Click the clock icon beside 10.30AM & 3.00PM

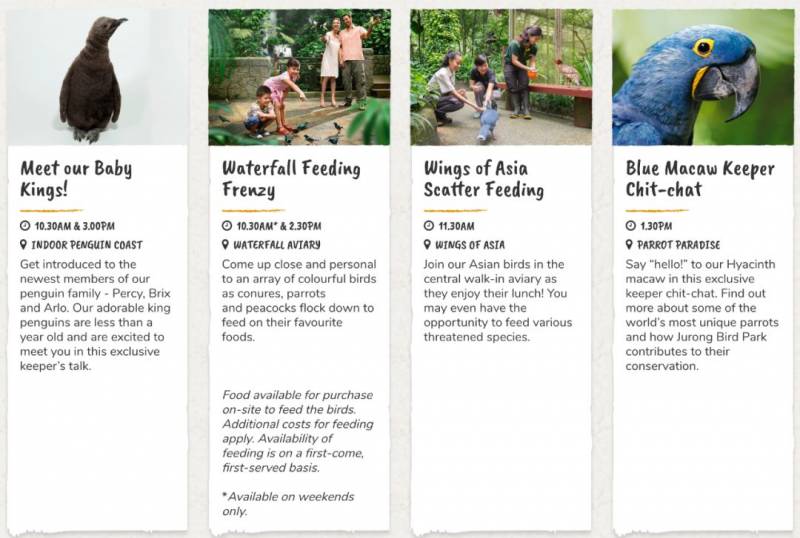25,226
